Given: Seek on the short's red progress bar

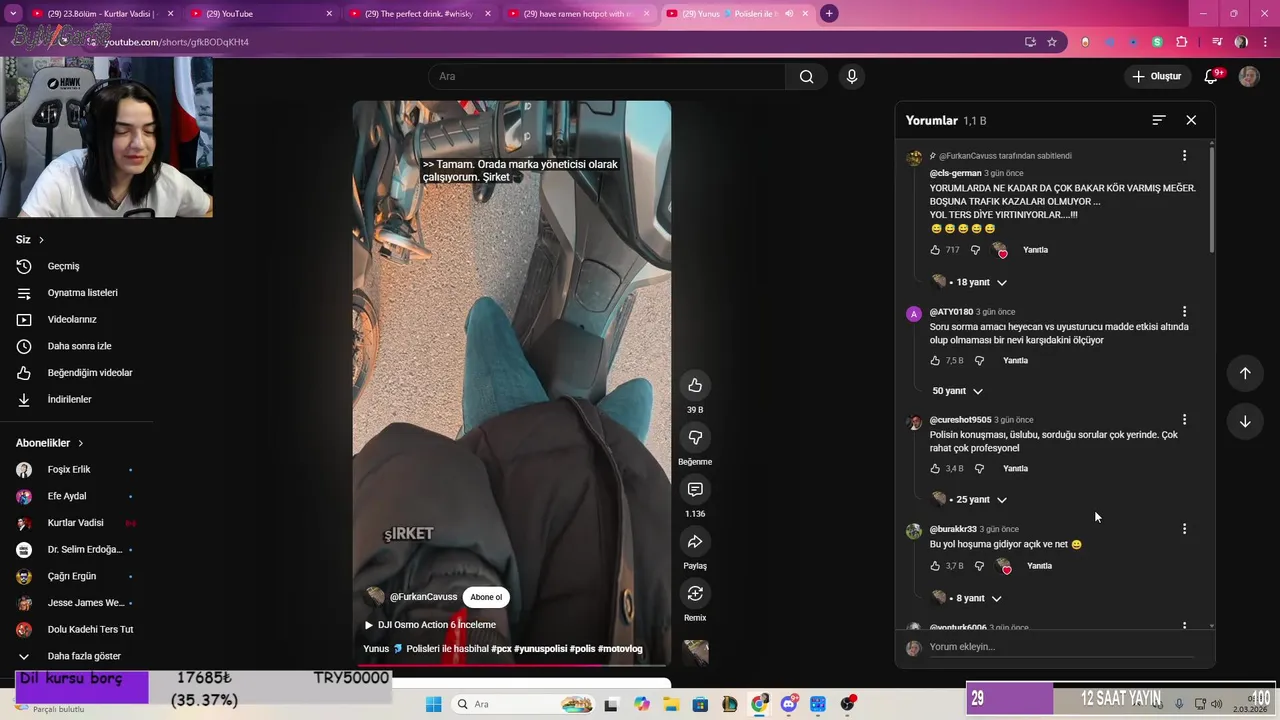Looking at the screenshot, I should tap(511, 664).
